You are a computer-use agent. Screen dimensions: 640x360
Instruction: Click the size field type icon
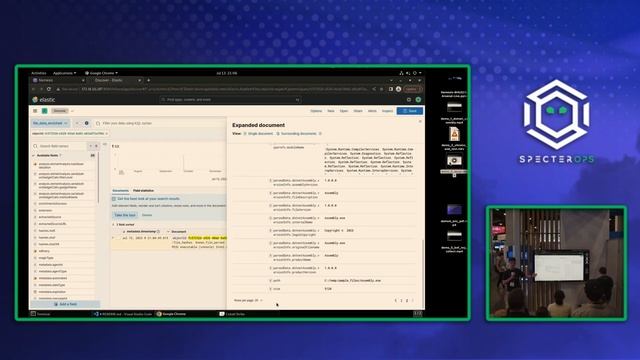coord(270,289)
